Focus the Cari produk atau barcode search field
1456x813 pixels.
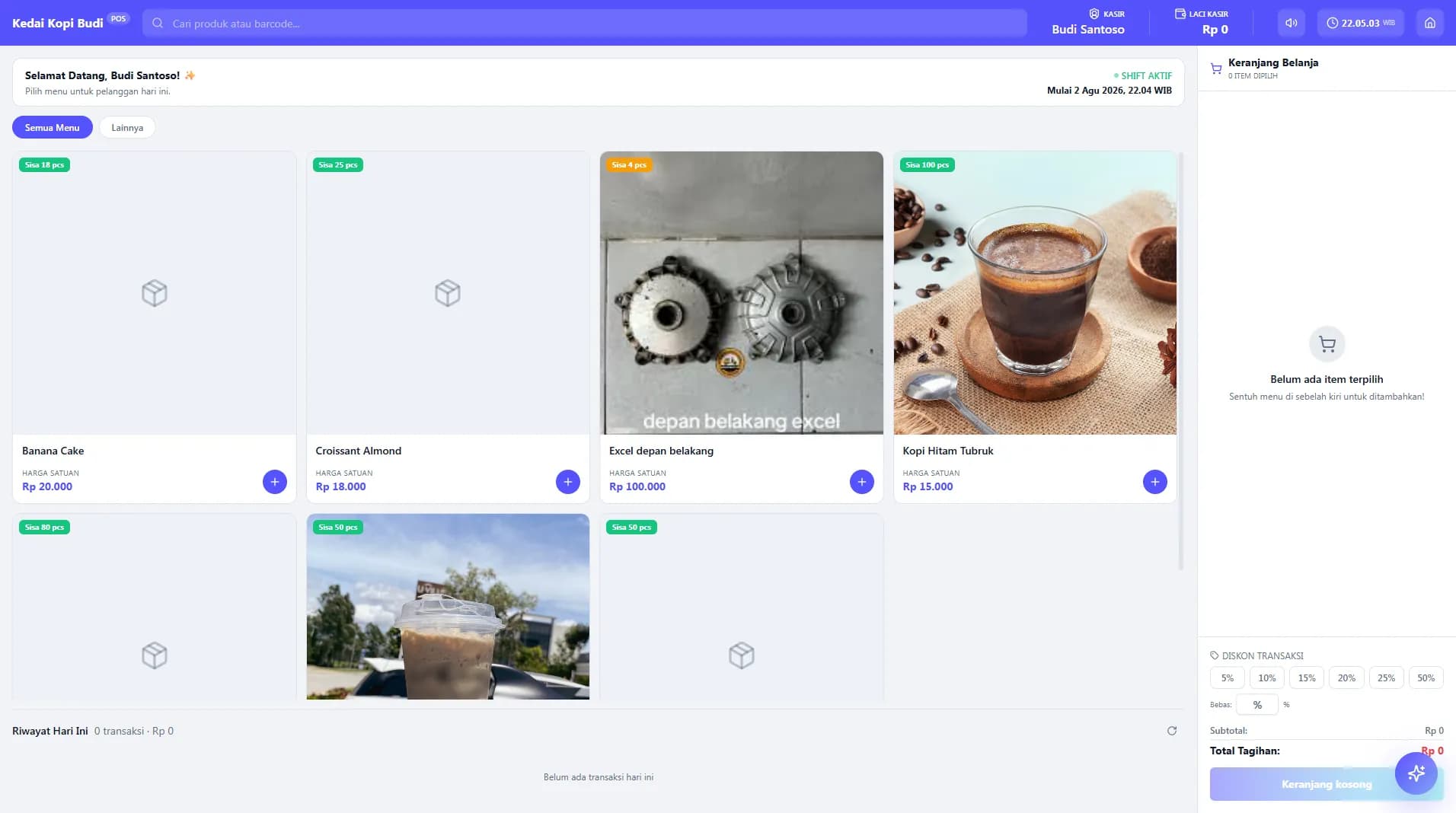pos(584,23)
